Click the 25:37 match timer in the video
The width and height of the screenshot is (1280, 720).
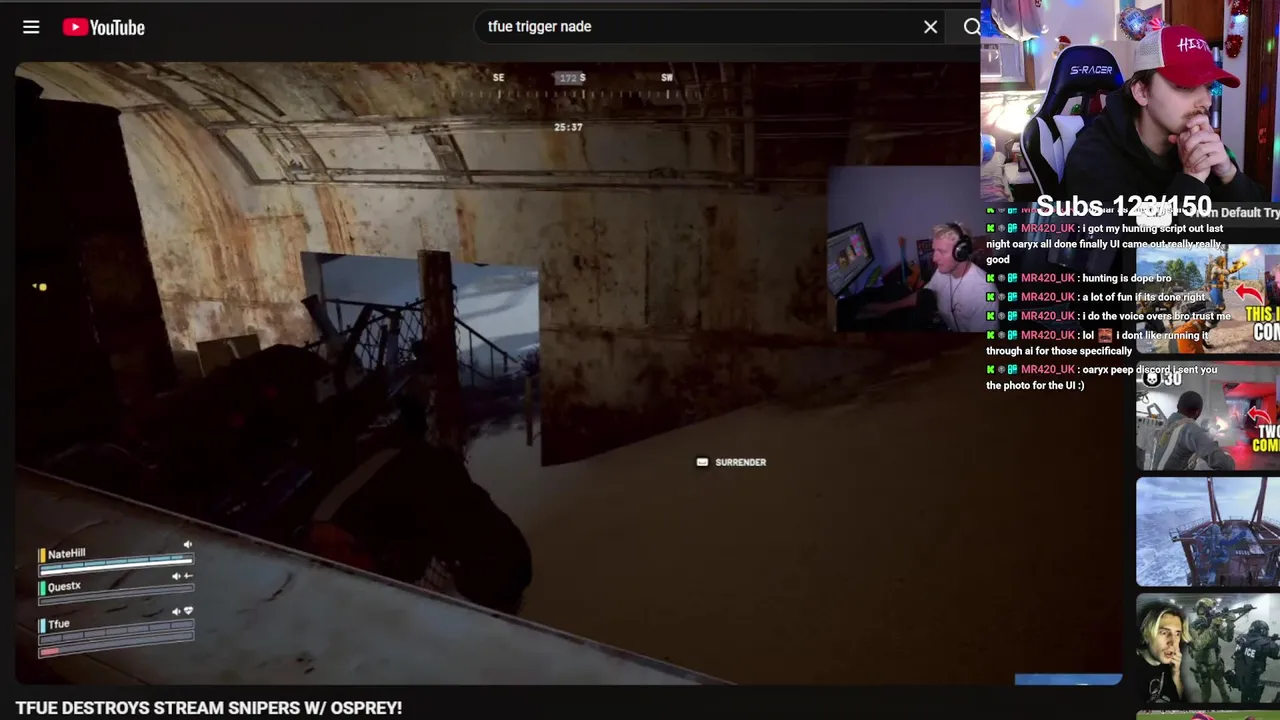point(568,127)
